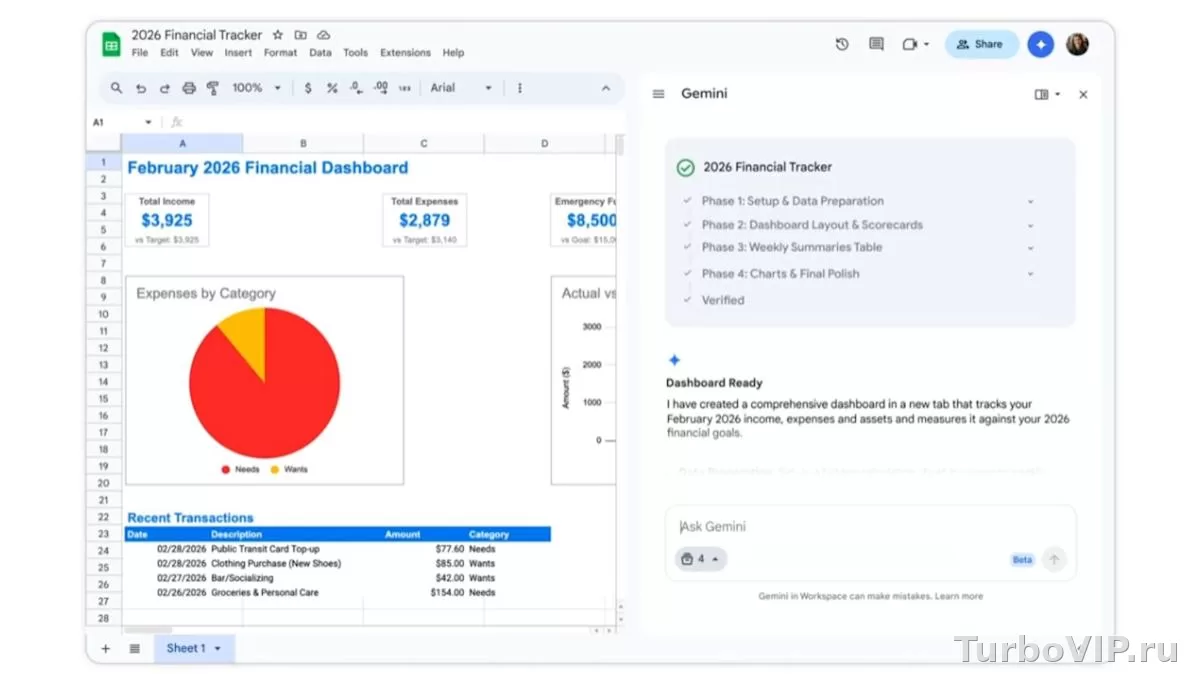Click the Public Transit Card Top-up cell
Image resolution: width=1200 pixels, height=675 pixels.
[x=265, y=549]
